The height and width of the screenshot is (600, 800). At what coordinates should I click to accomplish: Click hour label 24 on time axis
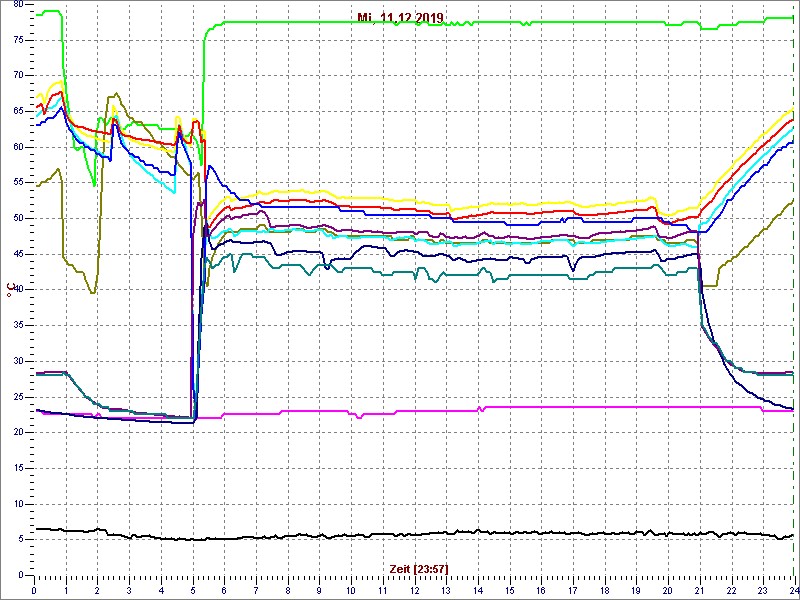793,589
